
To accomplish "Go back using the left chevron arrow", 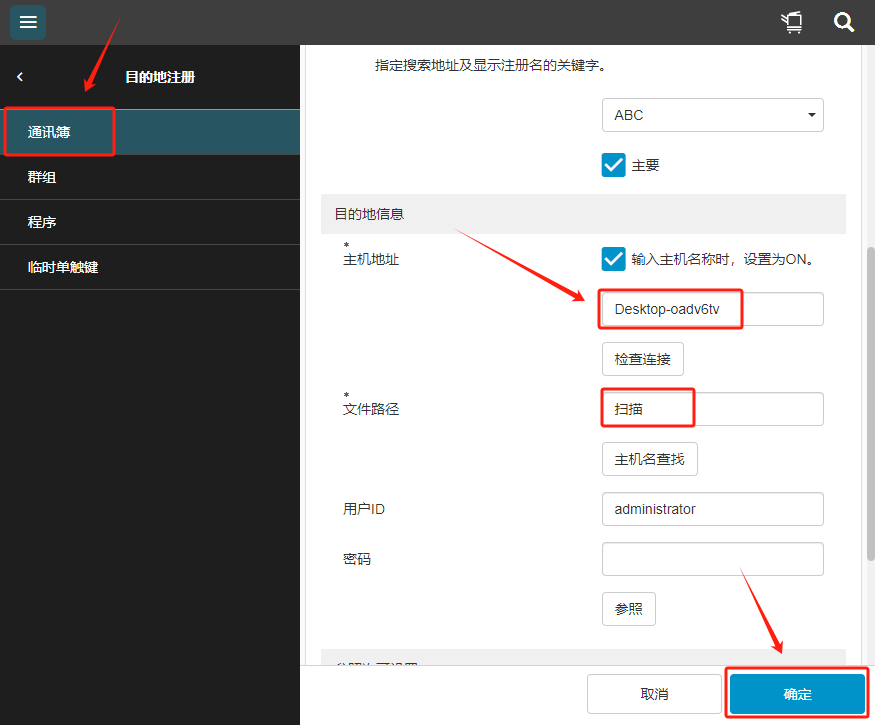I will 20,77.
